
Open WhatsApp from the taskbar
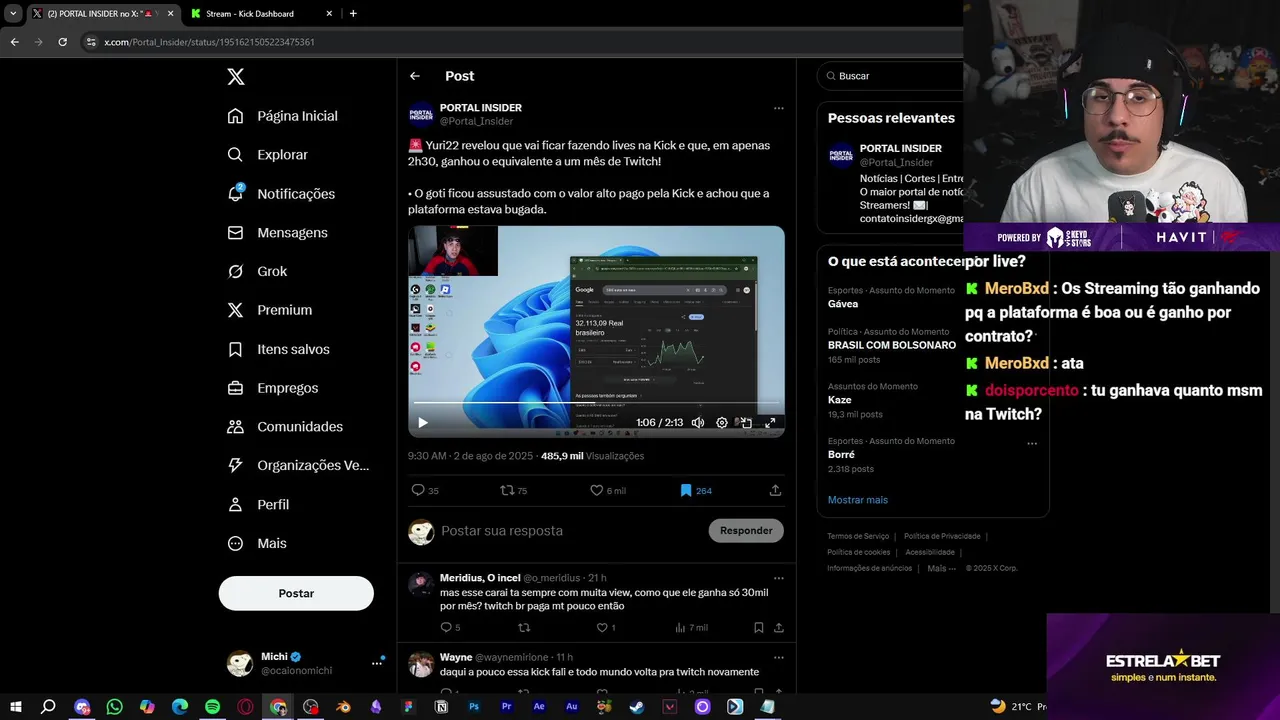[114, 706]
